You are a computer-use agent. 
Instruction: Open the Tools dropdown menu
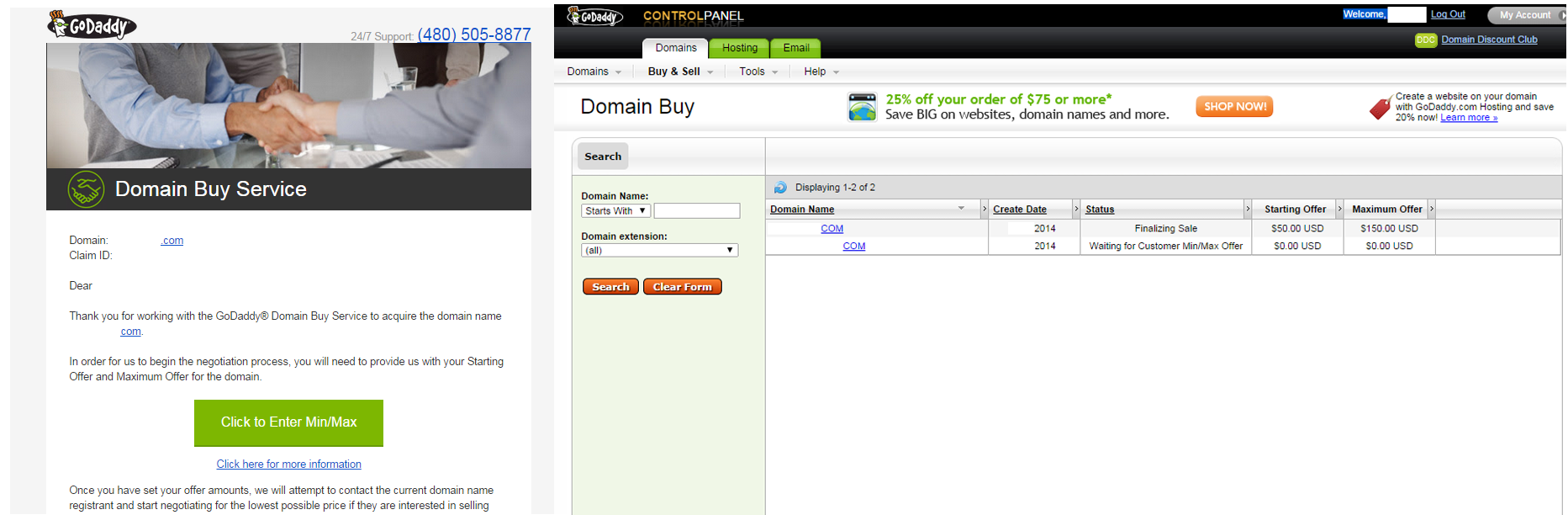tap(758, 72)
